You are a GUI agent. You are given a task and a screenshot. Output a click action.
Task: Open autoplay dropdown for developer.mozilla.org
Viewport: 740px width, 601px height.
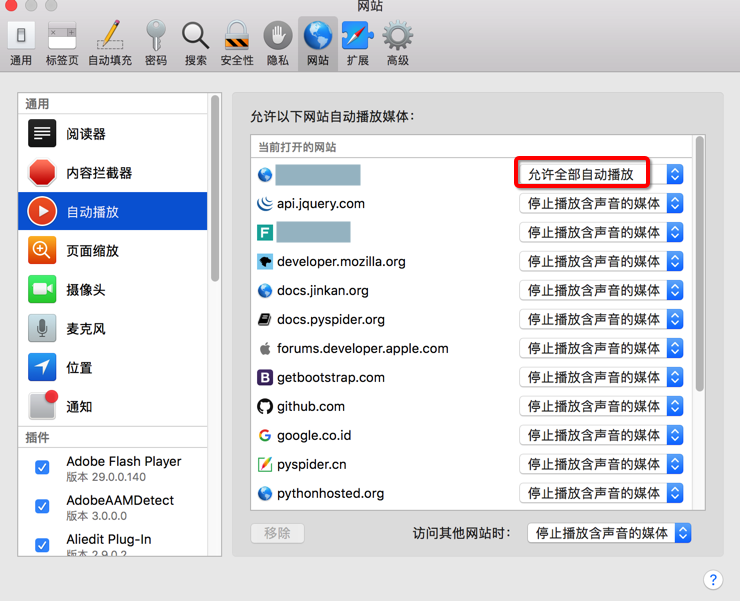601,261
